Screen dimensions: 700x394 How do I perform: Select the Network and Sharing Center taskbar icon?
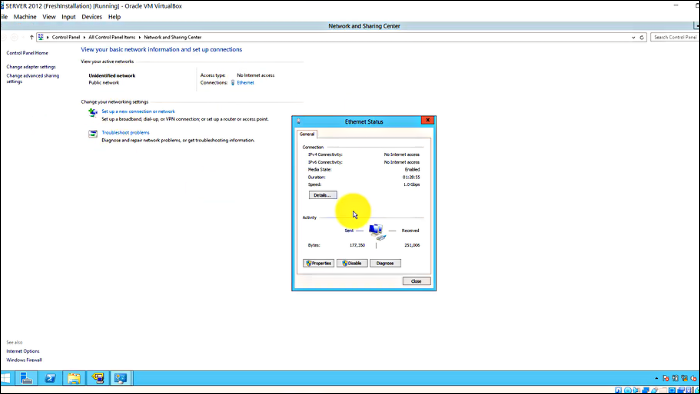[121, 378]
